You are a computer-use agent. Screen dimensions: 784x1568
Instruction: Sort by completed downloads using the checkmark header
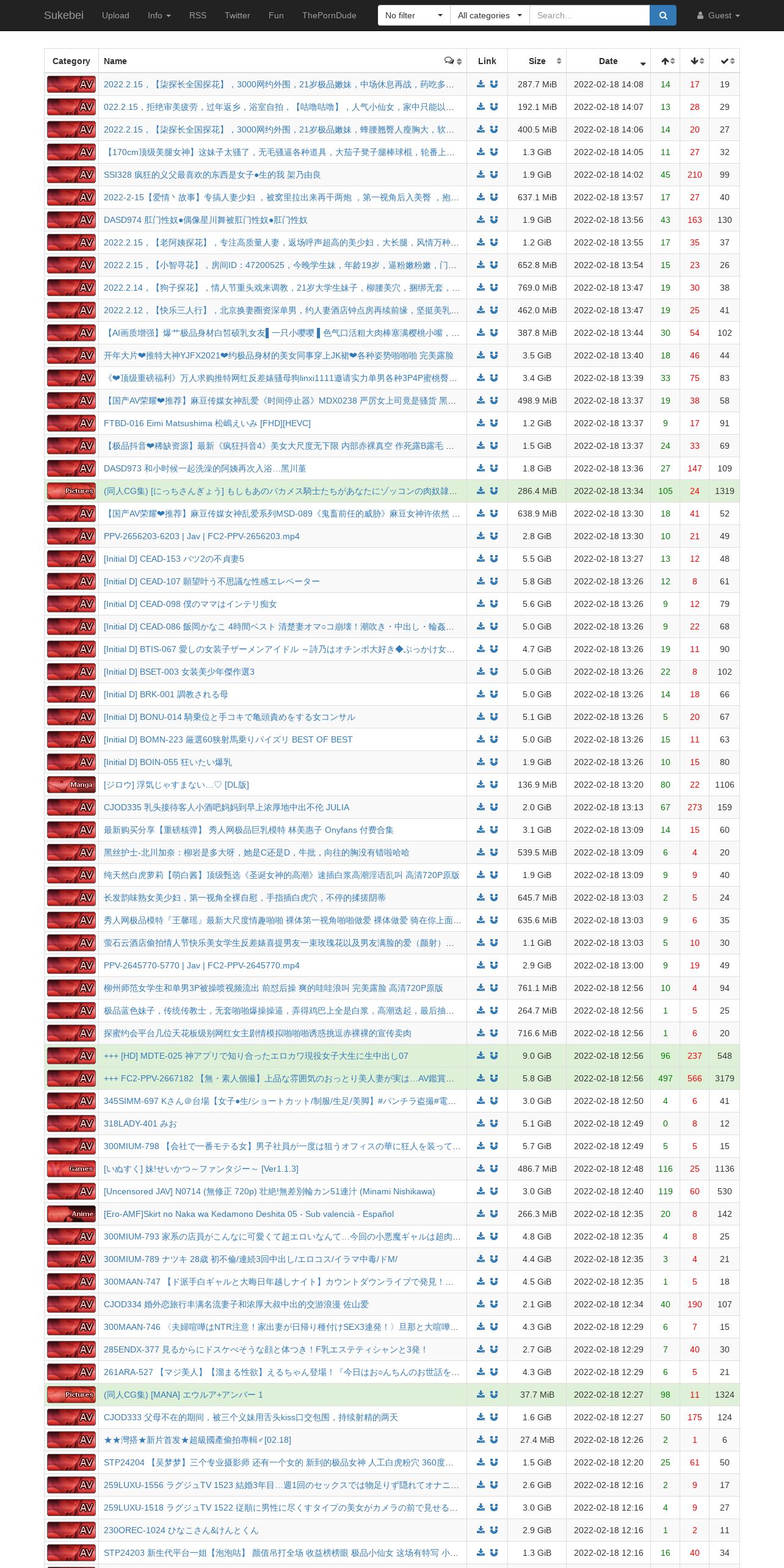point(725,61)
